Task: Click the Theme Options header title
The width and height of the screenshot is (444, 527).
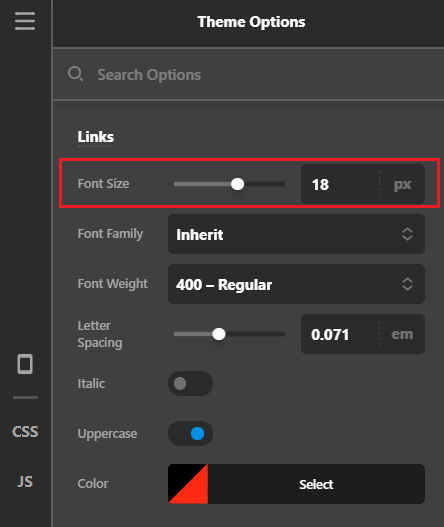Action: pos(251,22)
